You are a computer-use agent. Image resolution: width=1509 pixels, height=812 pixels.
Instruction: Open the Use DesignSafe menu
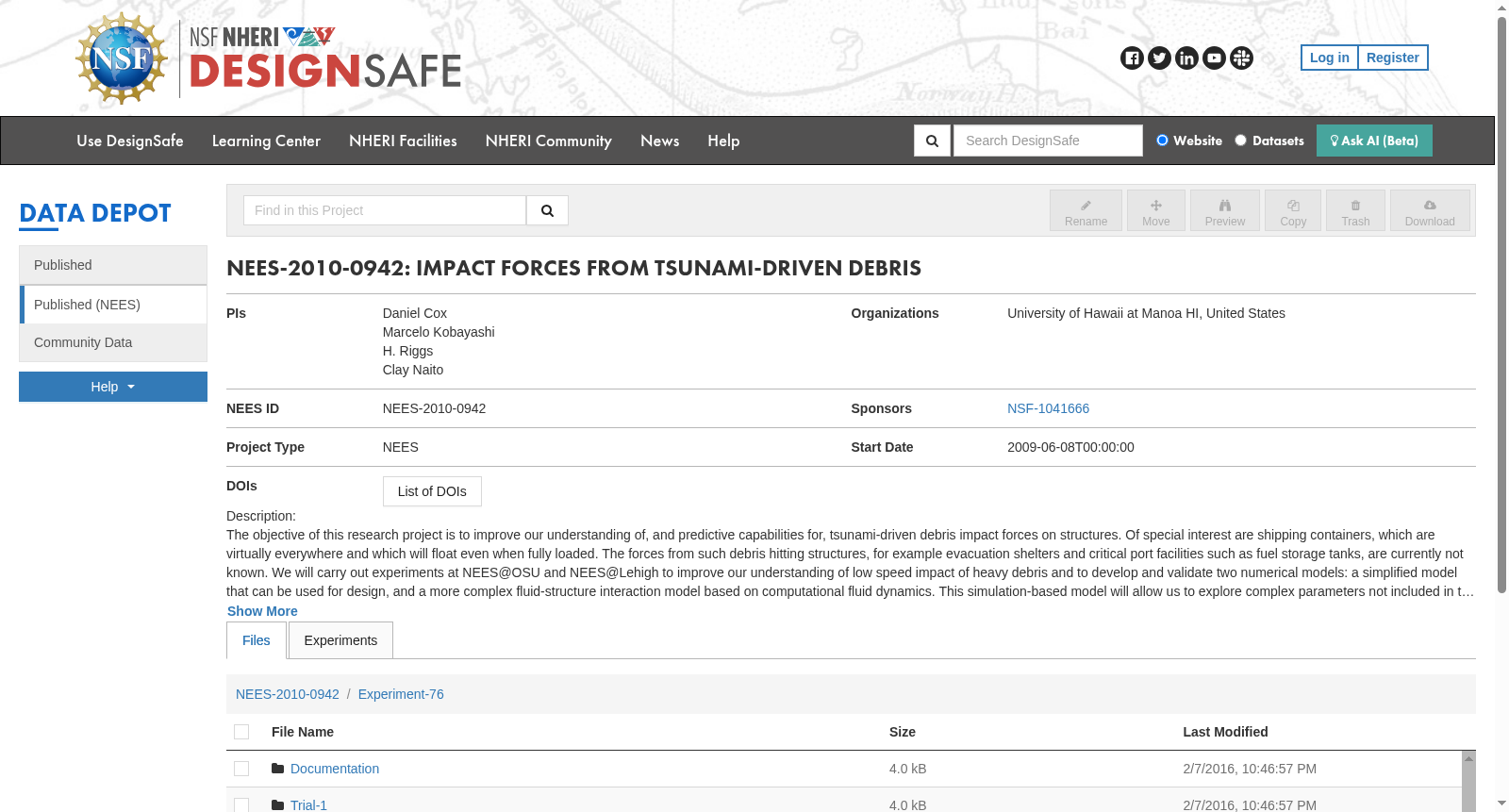[130, 141]
